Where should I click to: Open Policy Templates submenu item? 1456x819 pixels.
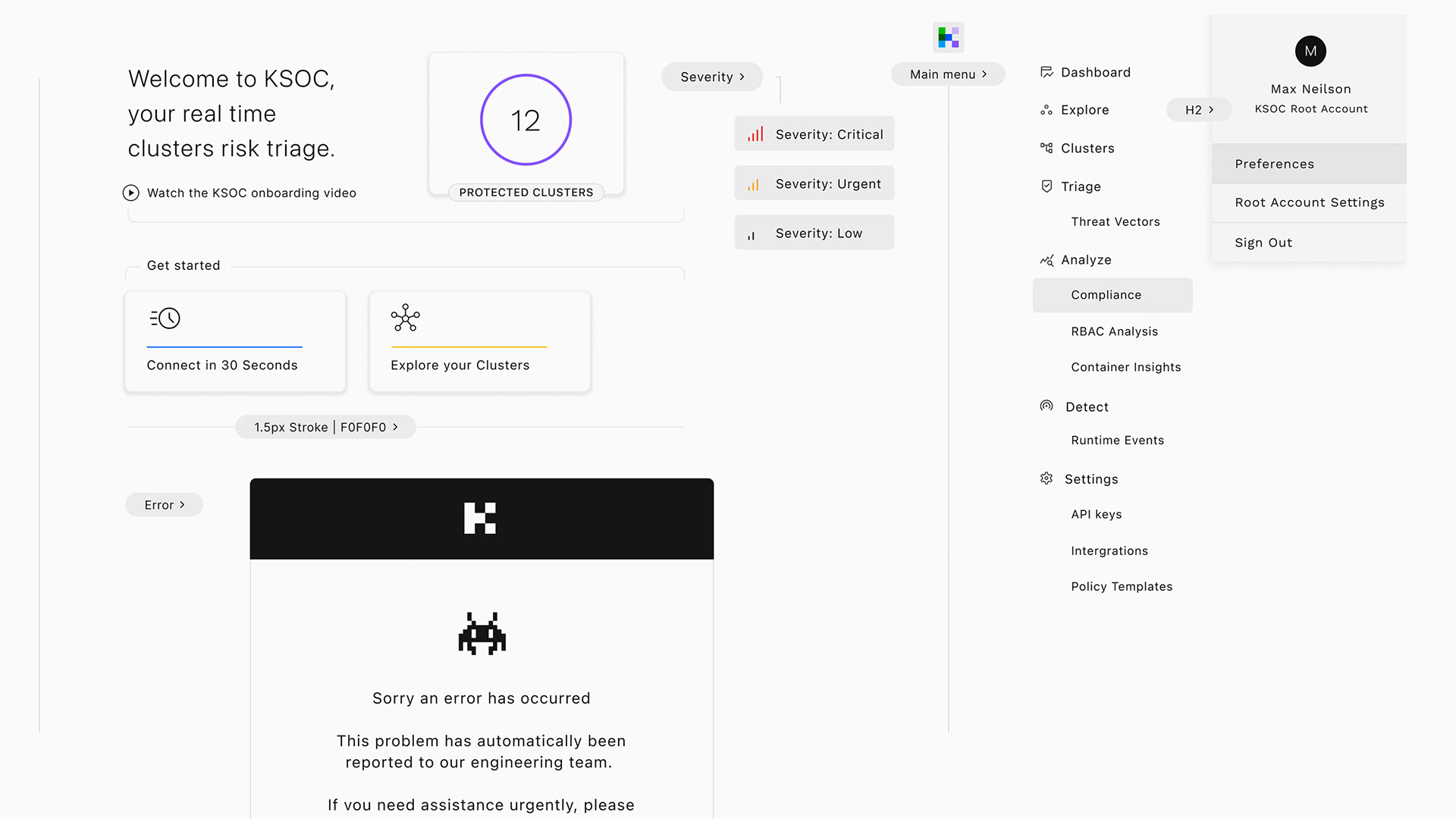[x=1121, y=587]
